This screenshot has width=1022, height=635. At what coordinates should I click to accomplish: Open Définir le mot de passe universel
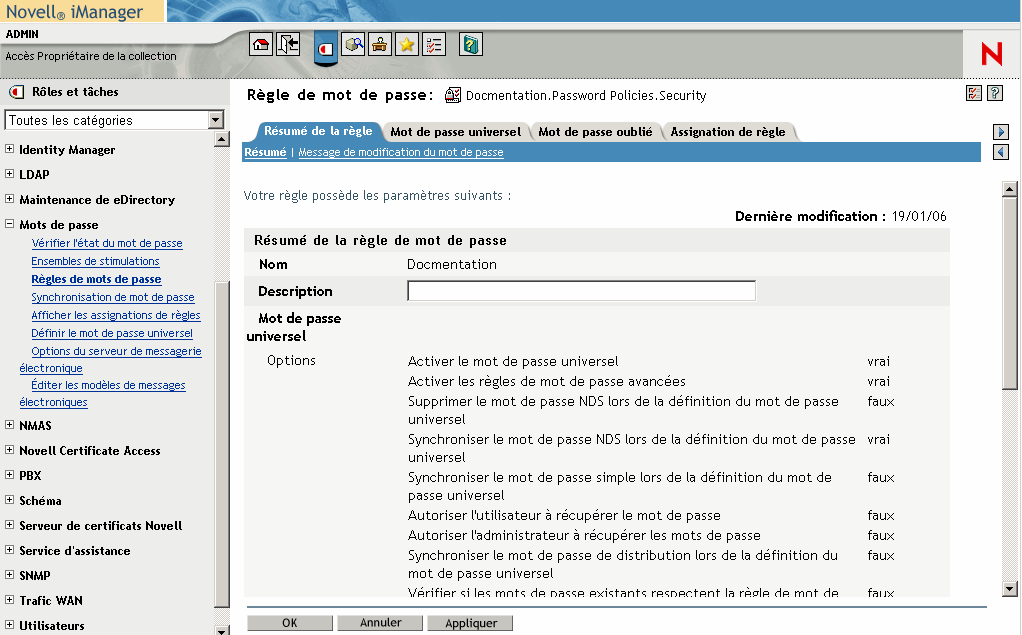[112, 333]
